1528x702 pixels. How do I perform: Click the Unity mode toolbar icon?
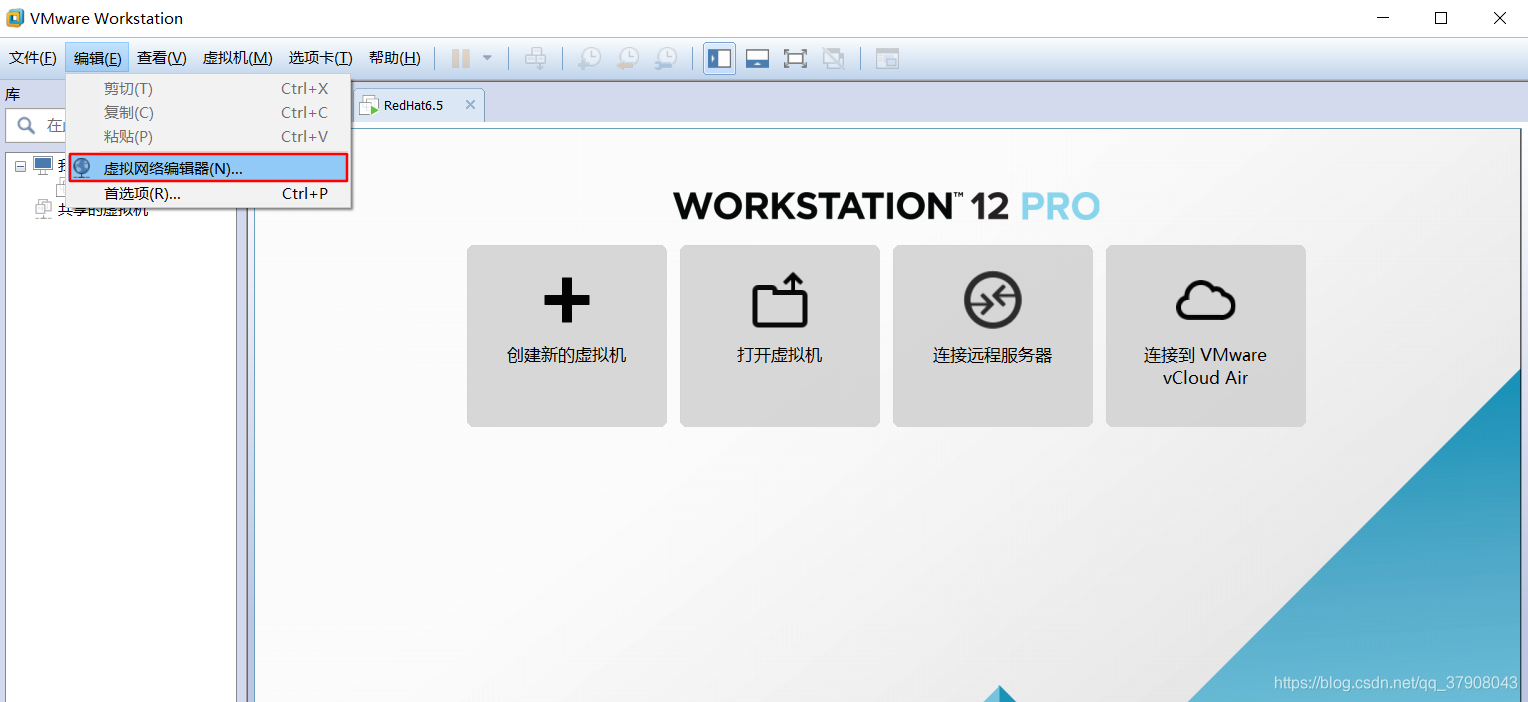click(833, 58)
